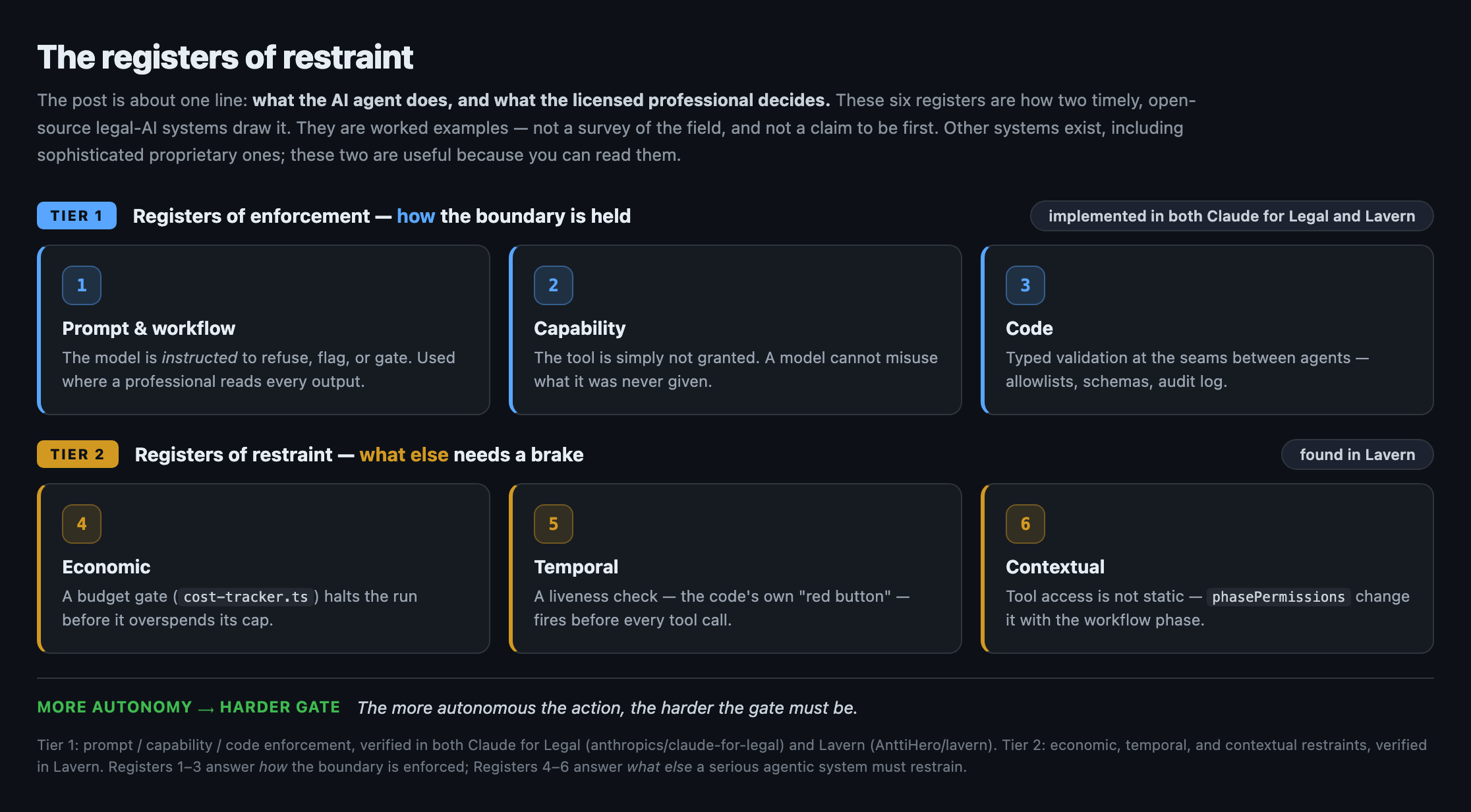Select the Code card title
1471x812 pixels.
point(1029,328)
